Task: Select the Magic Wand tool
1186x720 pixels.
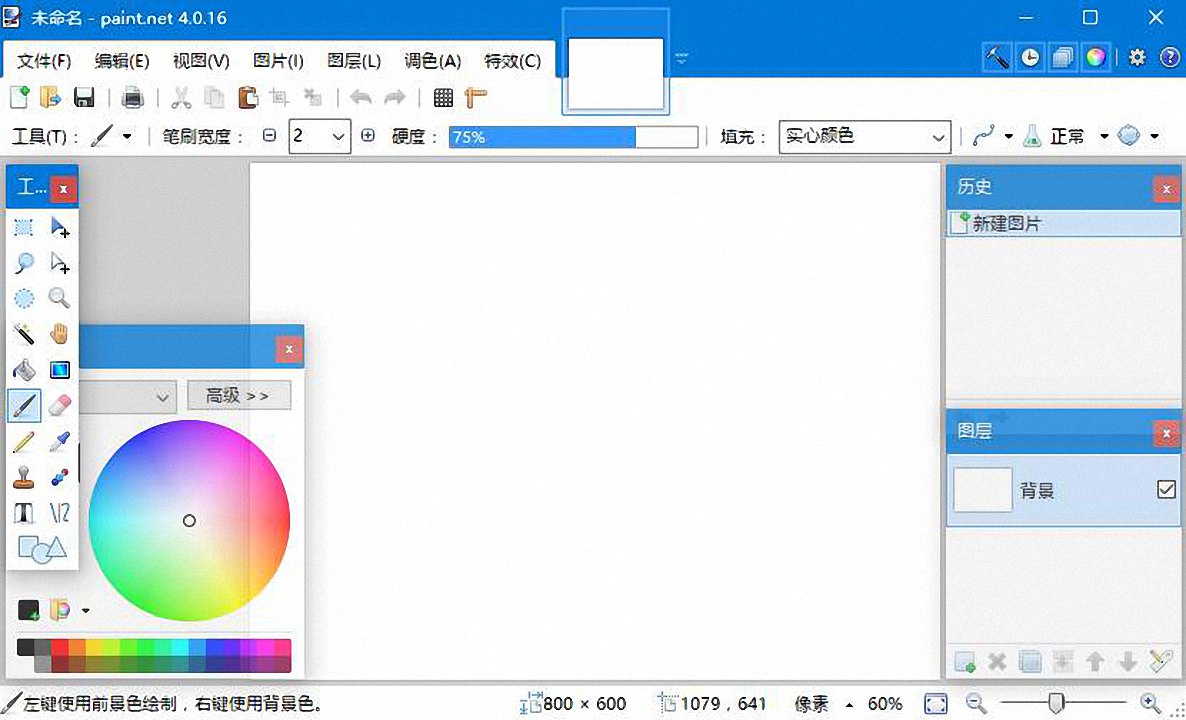Action: (x=24, y=334)
